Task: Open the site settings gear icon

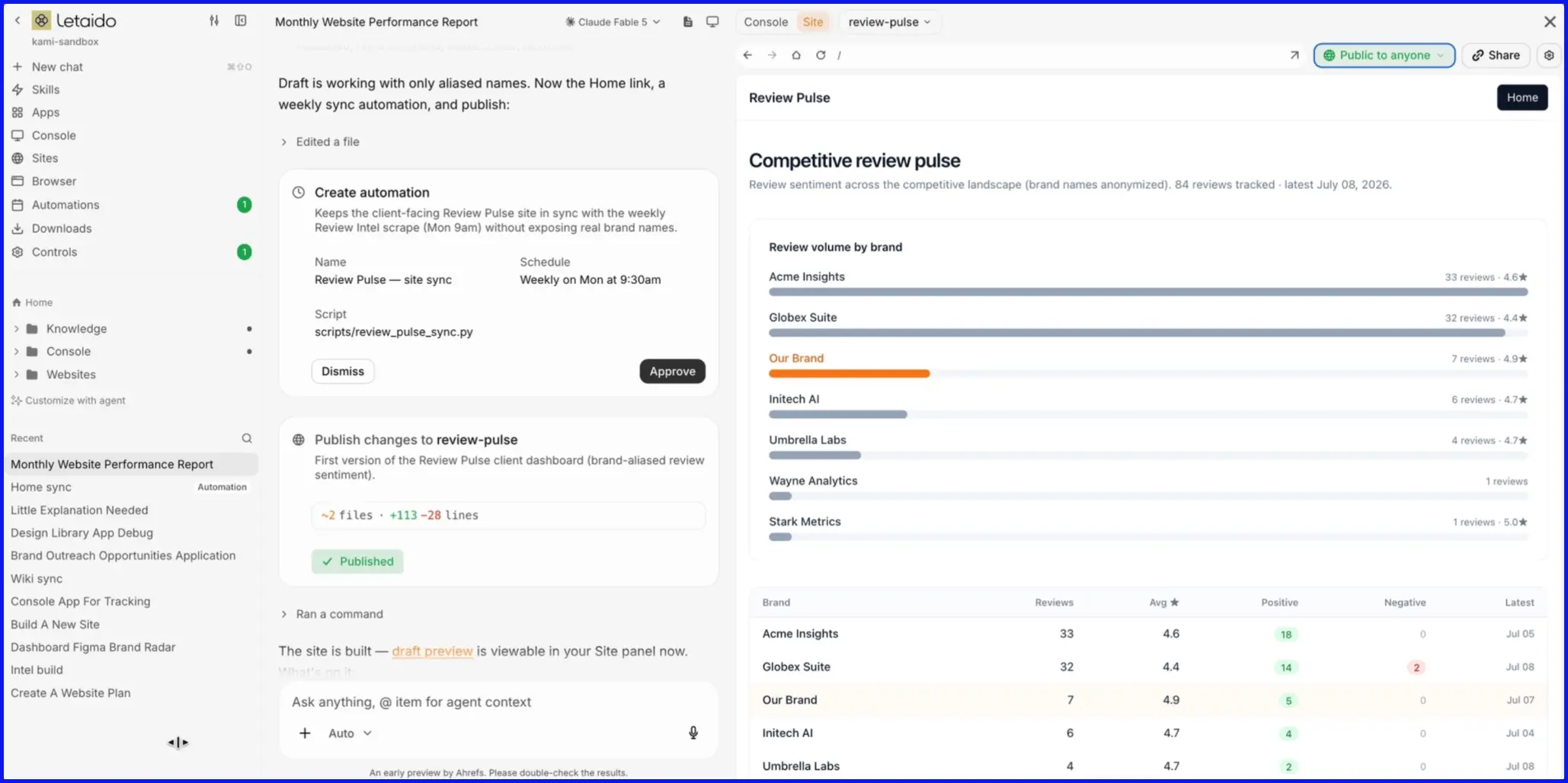Action: pos(1548,55)
